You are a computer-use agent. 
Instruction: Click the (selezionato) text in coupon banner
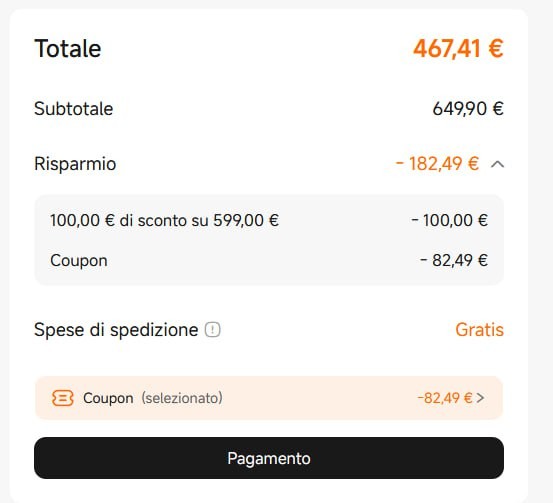coord(182,398)
